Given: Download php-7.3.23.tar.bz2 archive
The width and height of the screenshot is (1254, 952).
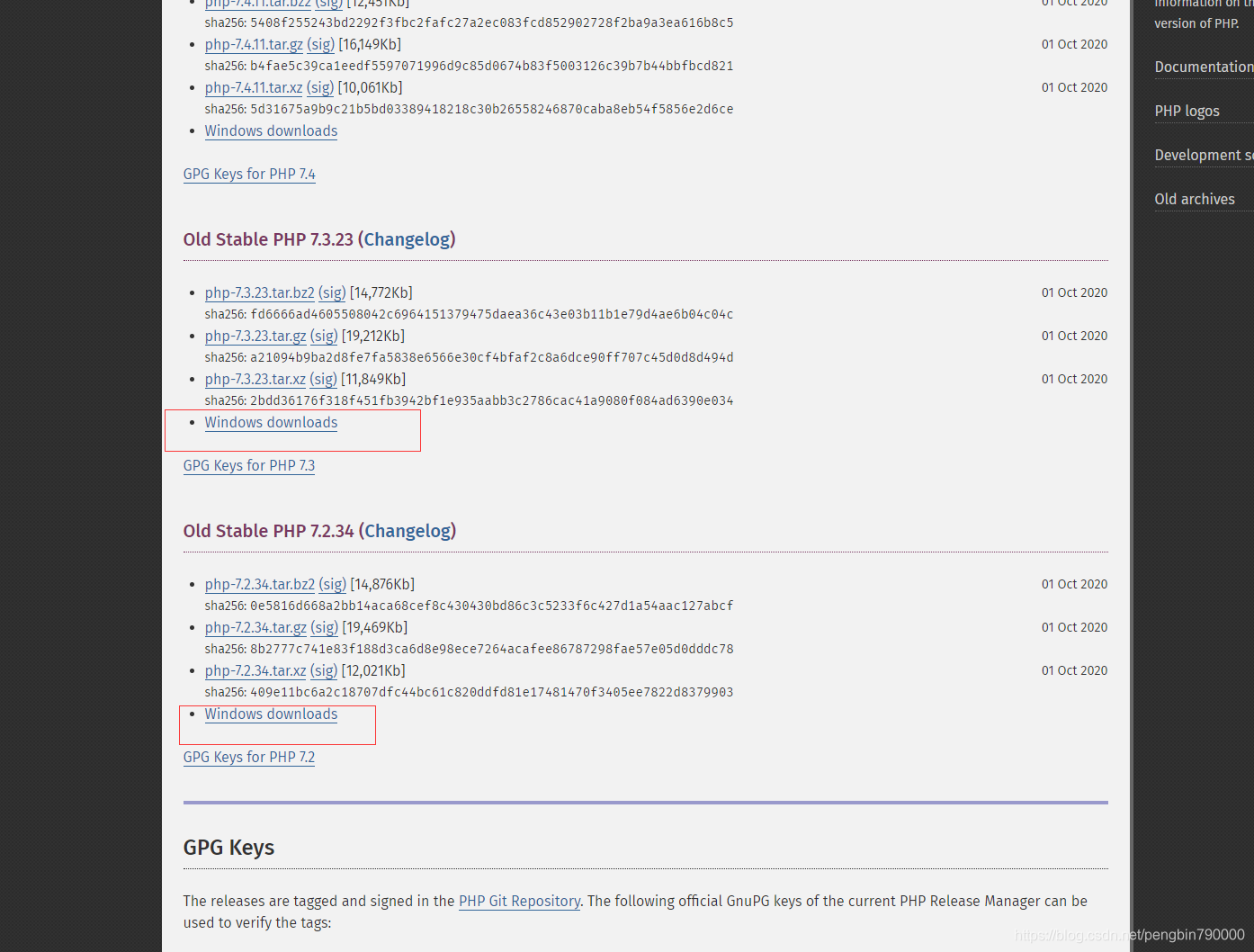Looking at the screenshot, I should coord(259,292).
